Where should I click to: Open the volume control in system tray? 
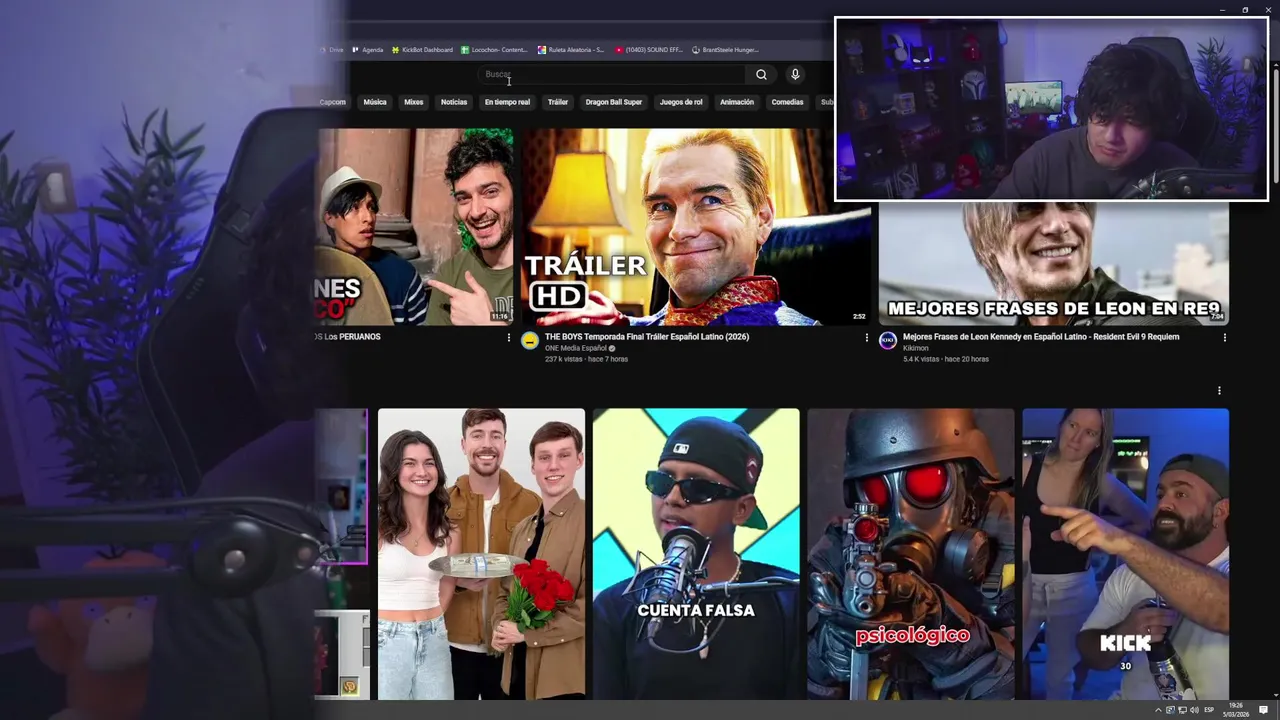[1193, 710]
